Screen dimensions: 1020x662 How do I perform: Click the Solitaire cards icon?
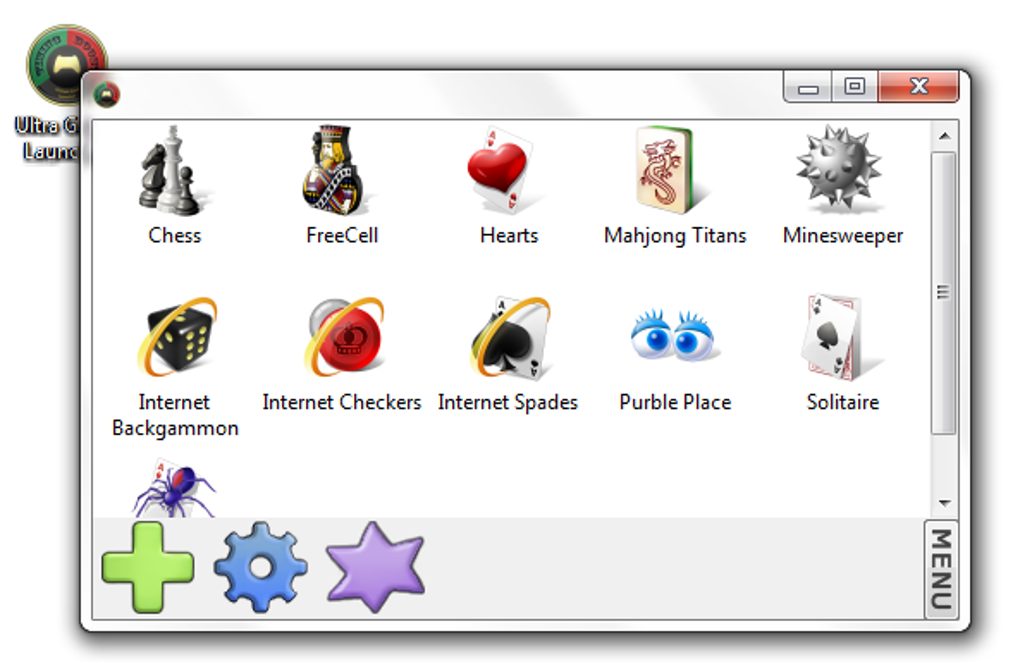839,336
